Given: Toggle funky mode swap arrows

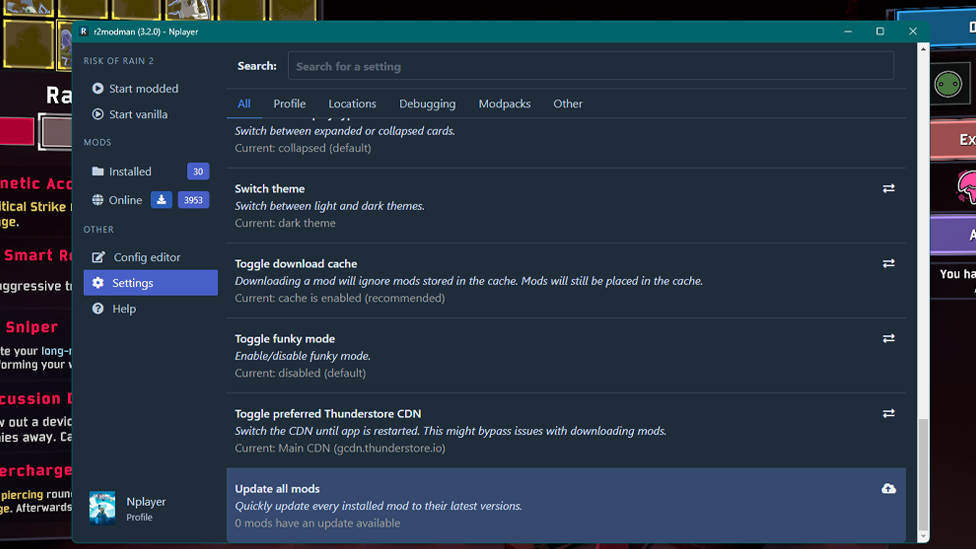Looking at the screenshot, I should point(888,338).
